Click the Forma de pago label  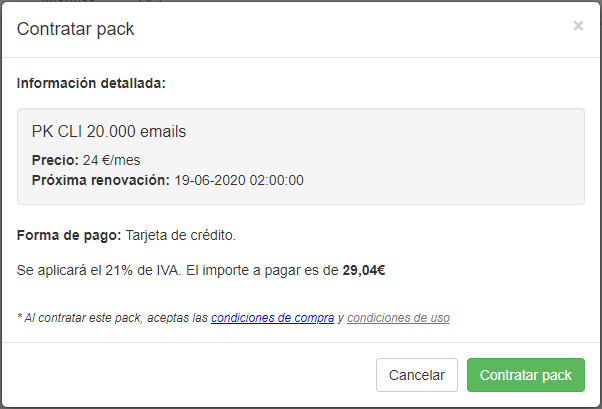pyautogui.click(x=69, y=235)
